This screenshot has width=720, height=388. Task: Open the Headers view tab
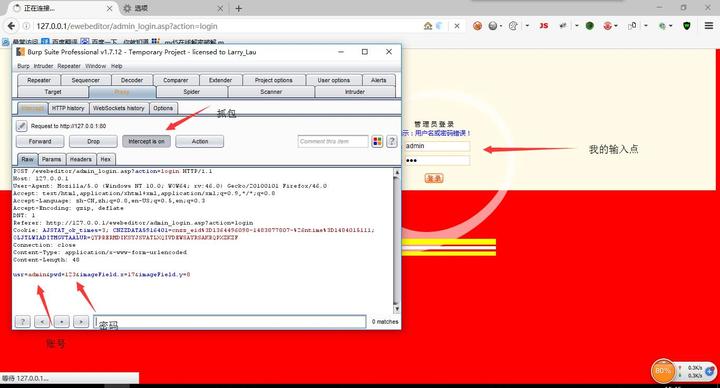click(81, 159)
